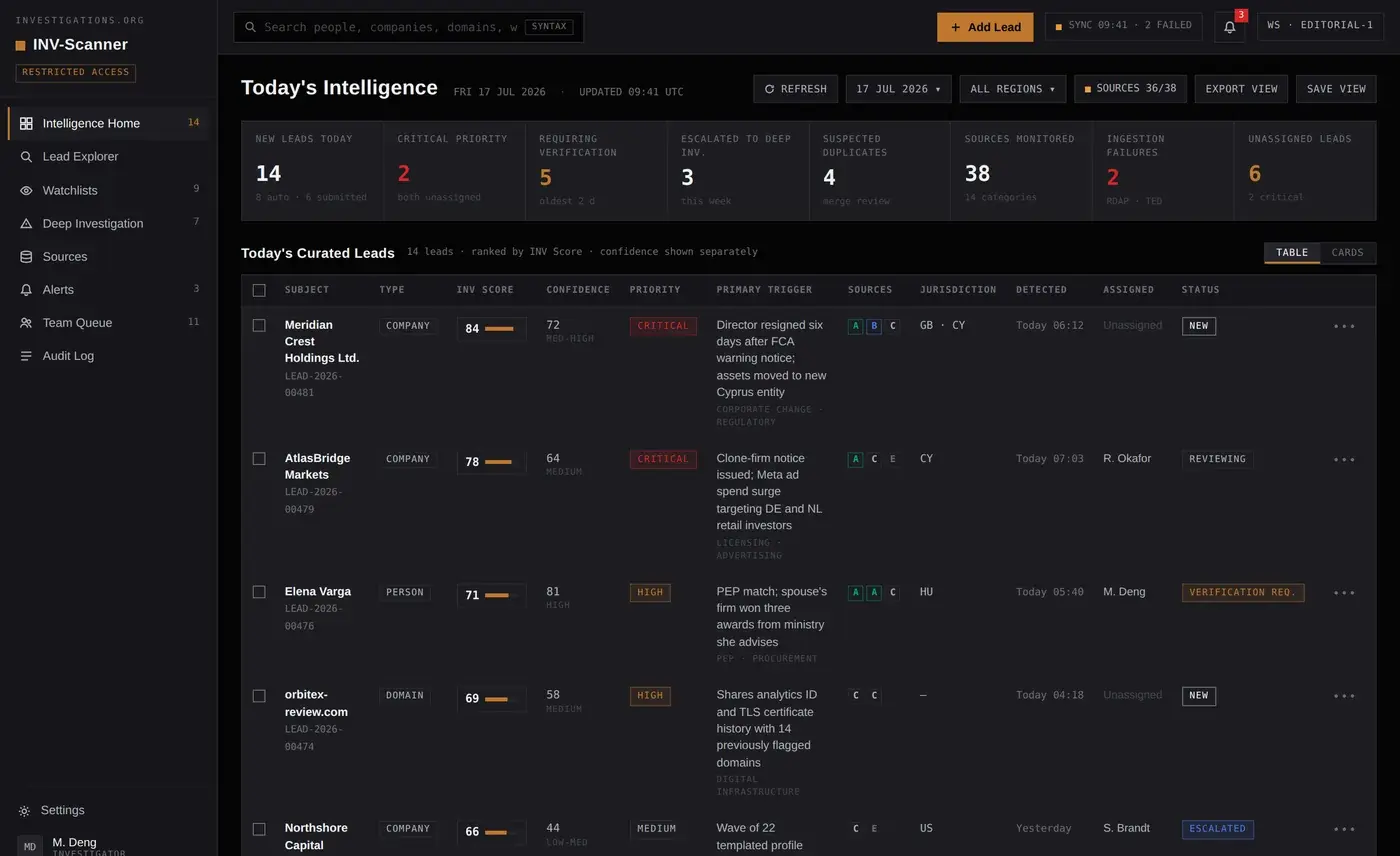
Task: Open row actions for orbitex-review.com
Action: click(1344, 696)
